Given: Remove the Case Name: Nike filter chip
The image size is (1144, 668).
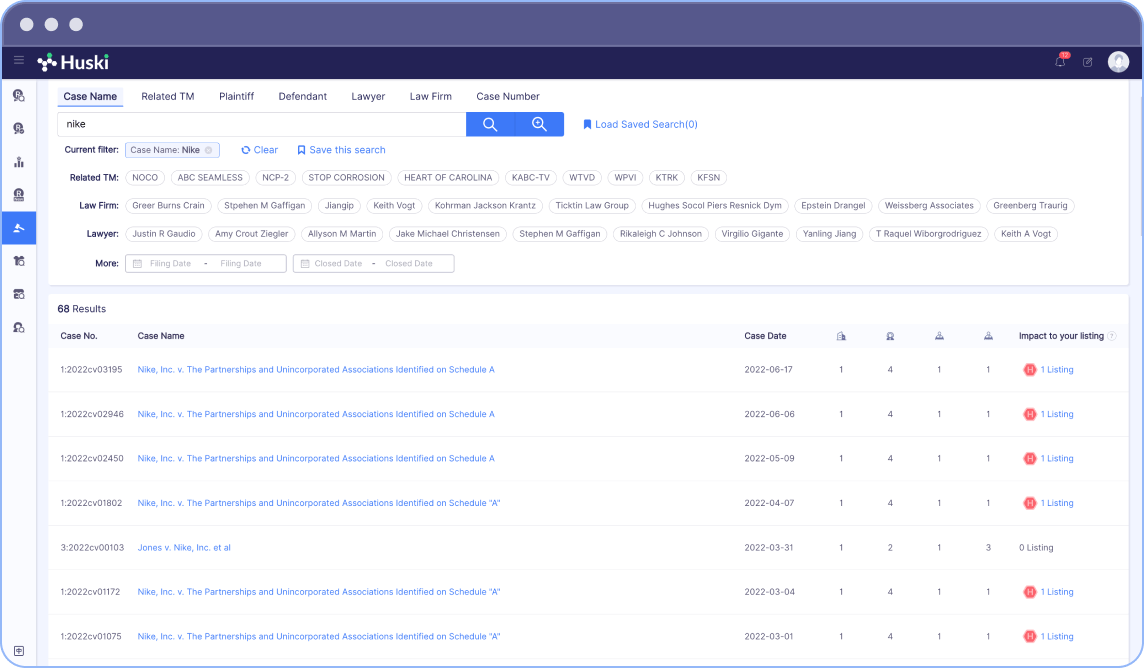Looking at the screenshot, I should coord(207,149).
